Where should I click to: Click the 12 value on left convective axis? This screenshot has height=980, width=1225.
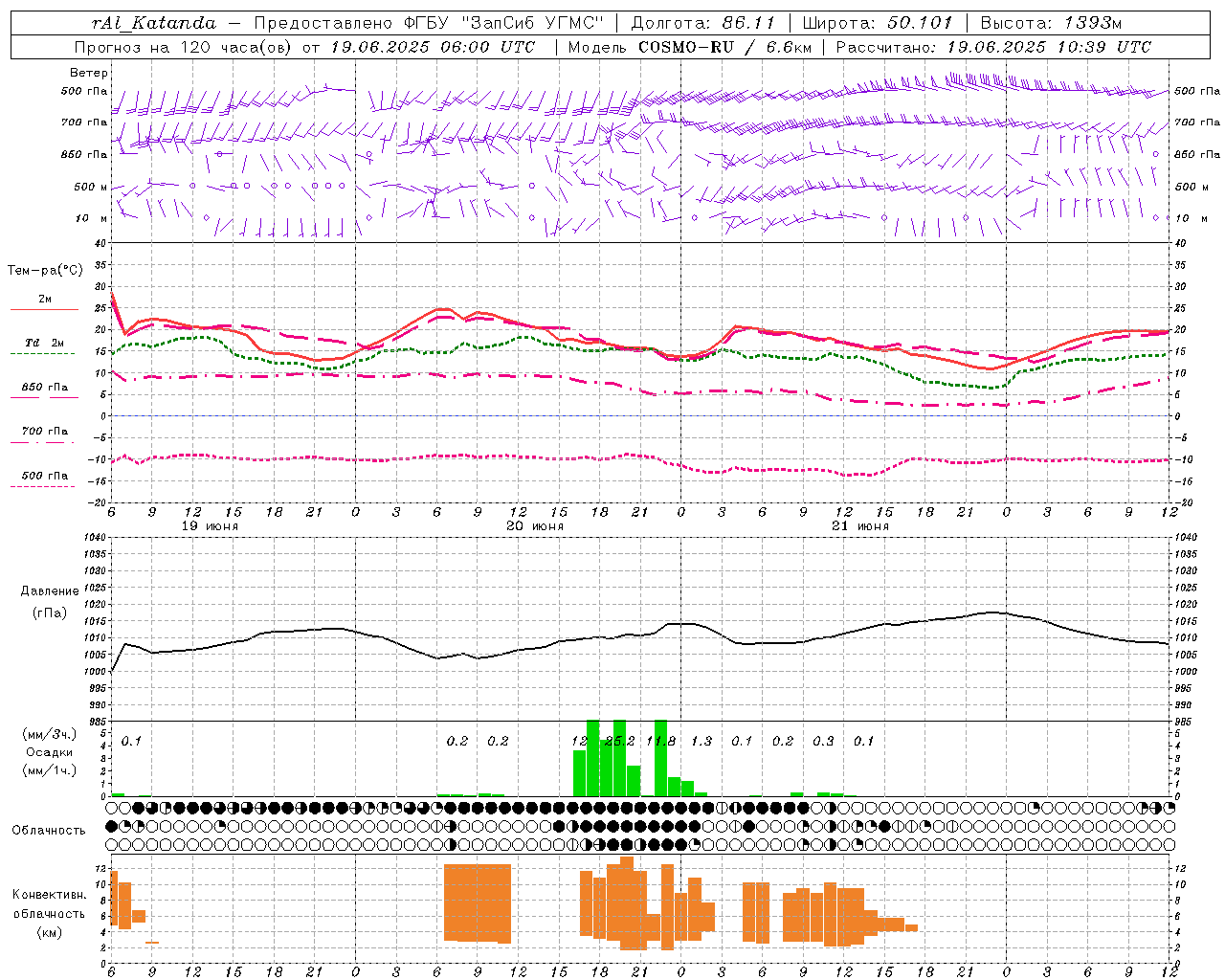100,869
